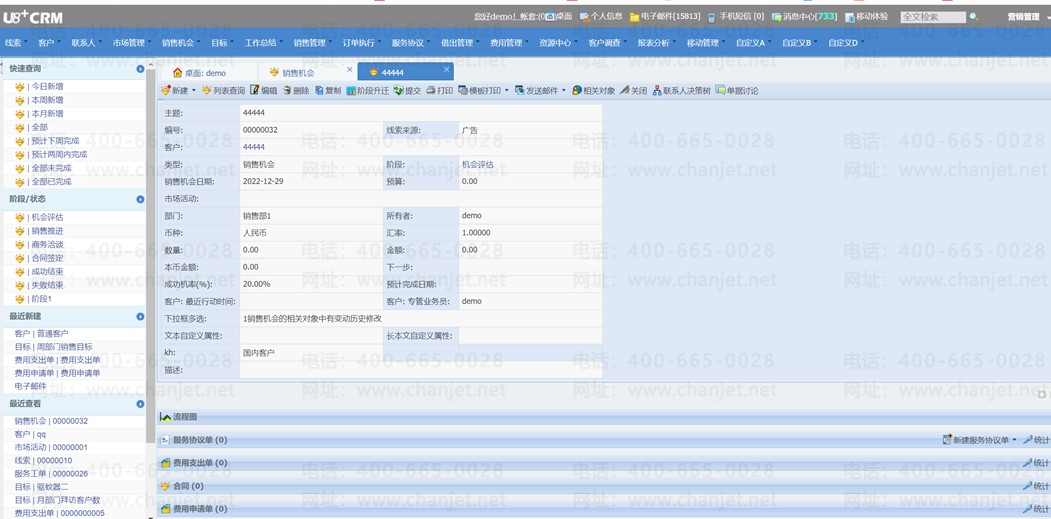Open the 市场管理 menu
1051x519 pixels.
point(131,43)
